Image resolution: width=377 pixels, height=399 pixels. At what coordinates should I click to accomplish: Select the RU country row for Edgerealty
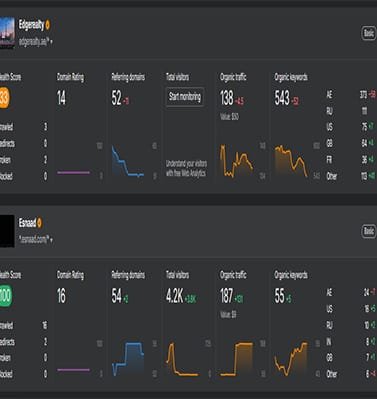pyautogui.click(x=351, y=111)
